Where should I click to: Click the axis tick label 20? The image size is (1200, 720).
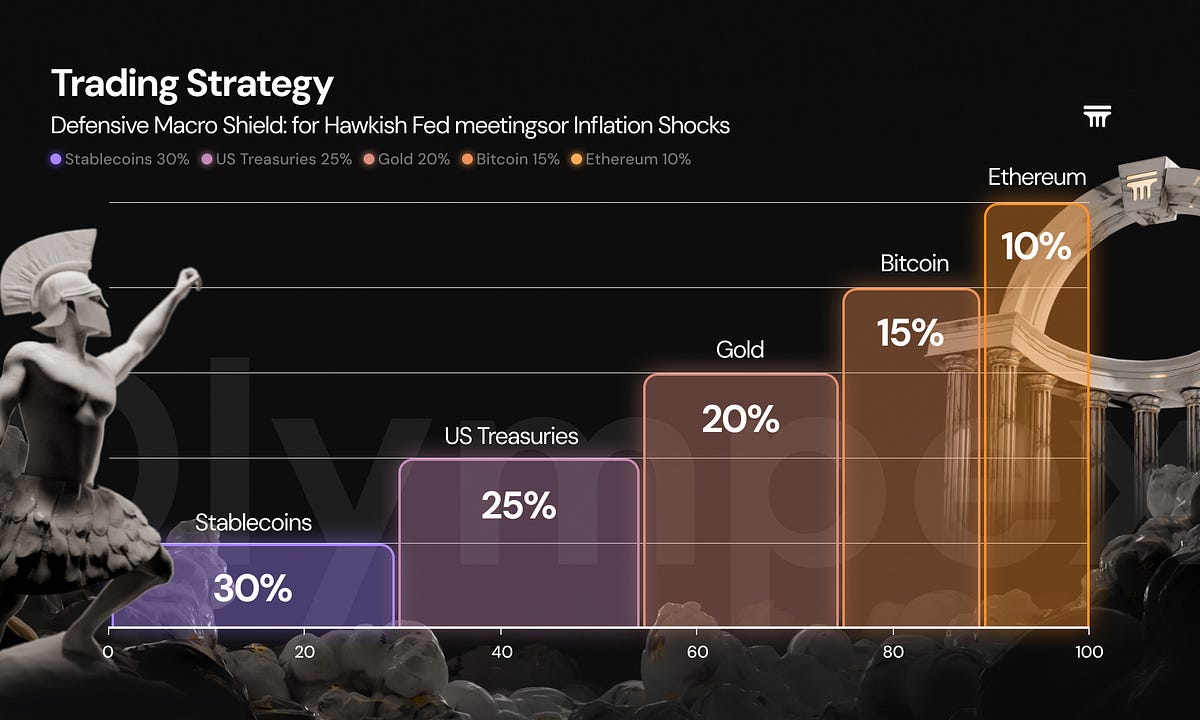coord(305,652)
